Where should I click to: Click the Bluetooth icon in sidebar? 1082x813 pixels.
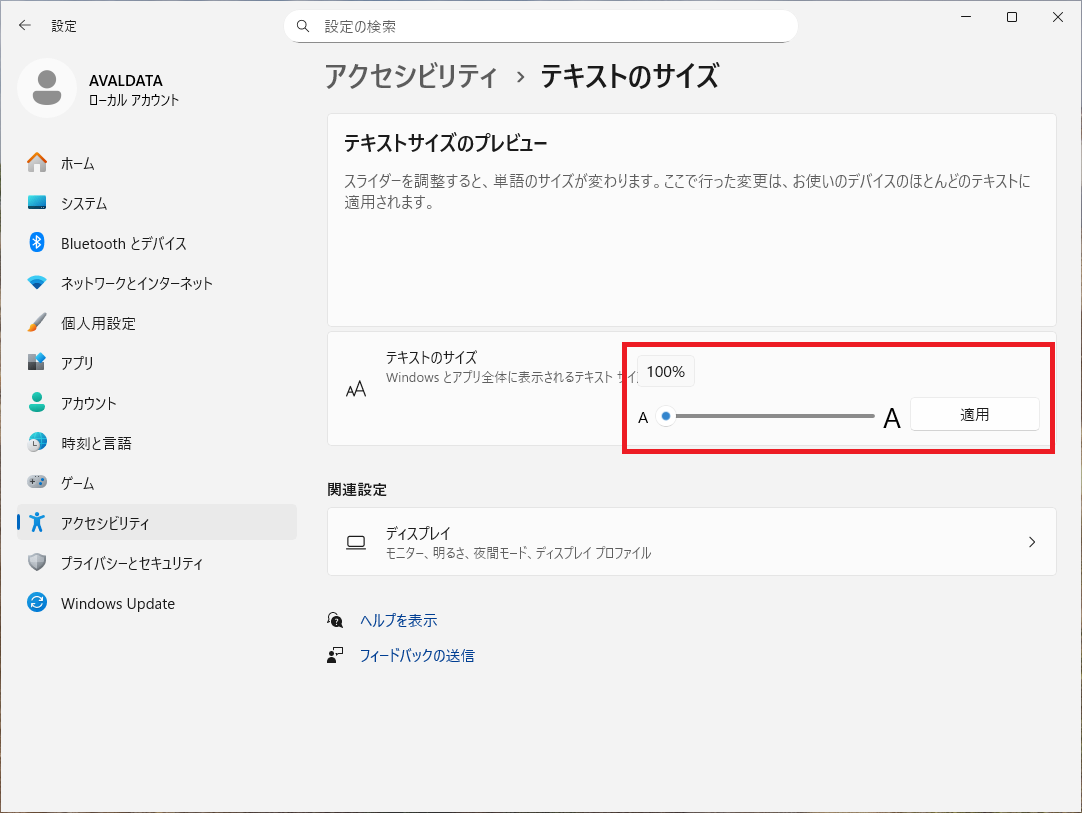(37, 242)
